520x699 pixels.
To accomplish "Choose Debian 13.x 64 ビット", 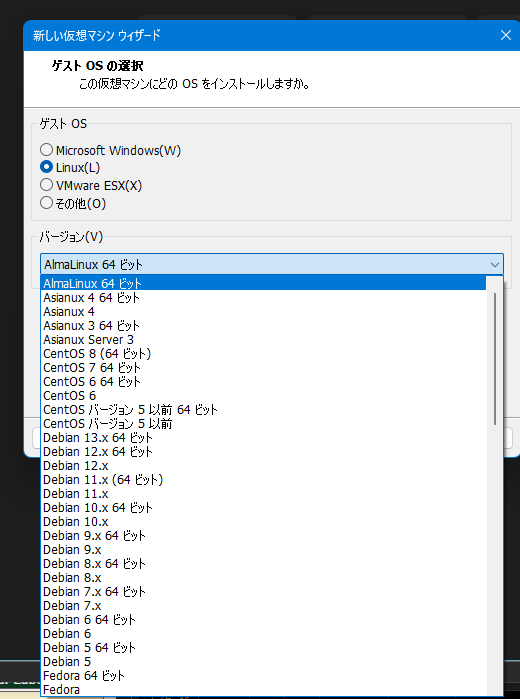I will (x=263, y=437).
